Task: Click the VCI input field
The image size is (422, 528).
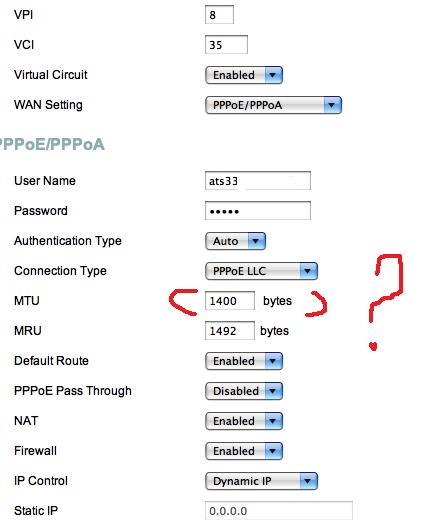Action: (226, 45)
